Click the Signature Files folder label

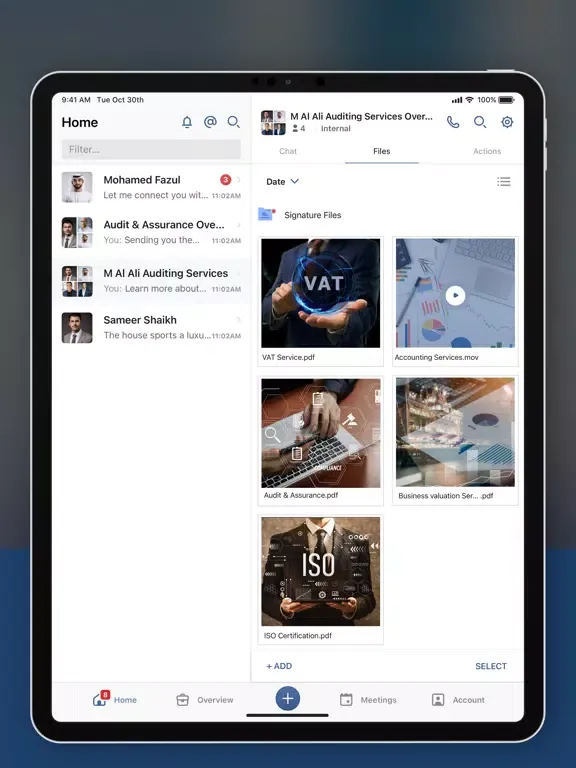coord(312,215)
